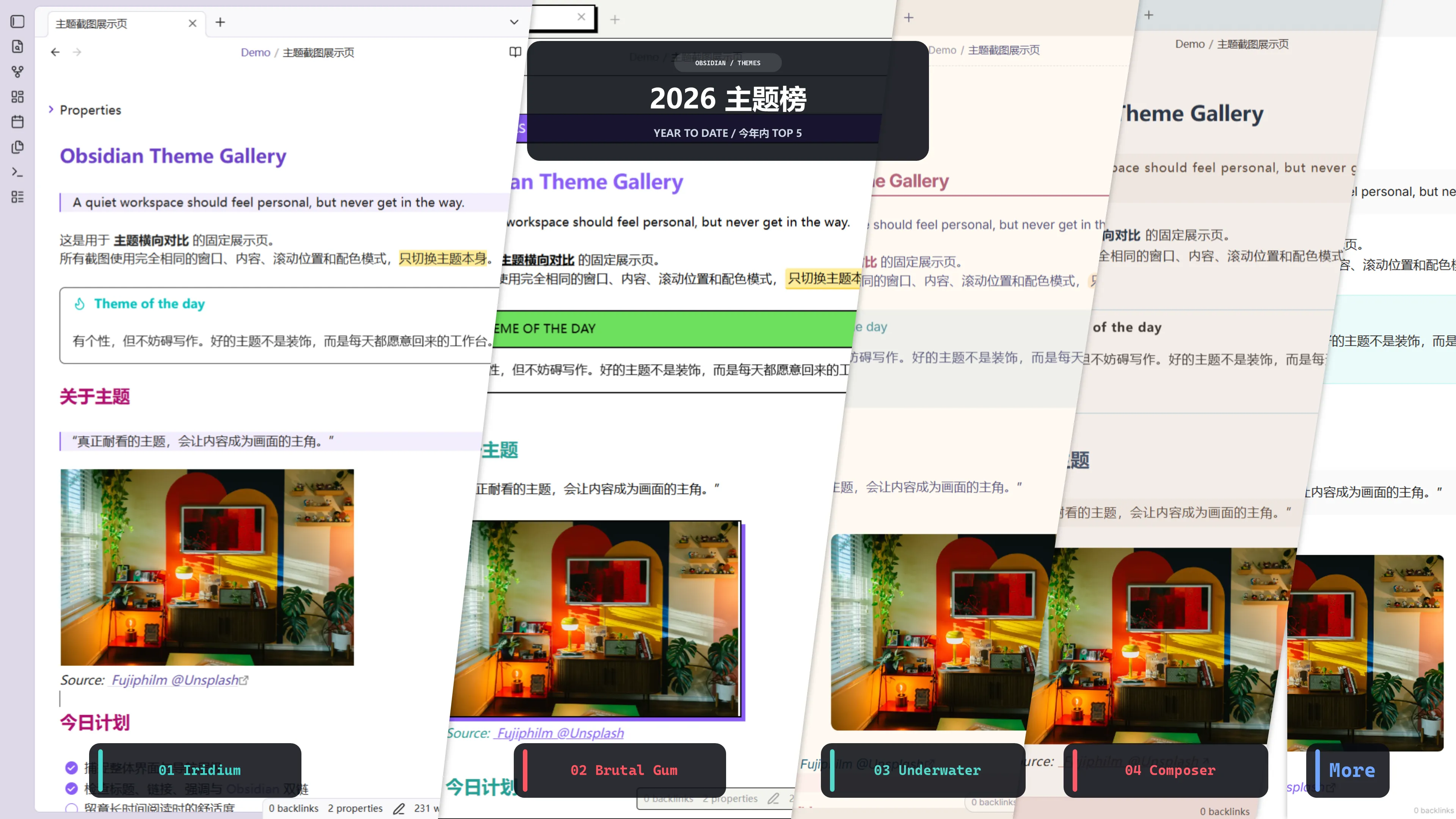Add a new tab in the Composer window
The width and height of the screenshot is (1456, 819).
[x=1148, y=15]
